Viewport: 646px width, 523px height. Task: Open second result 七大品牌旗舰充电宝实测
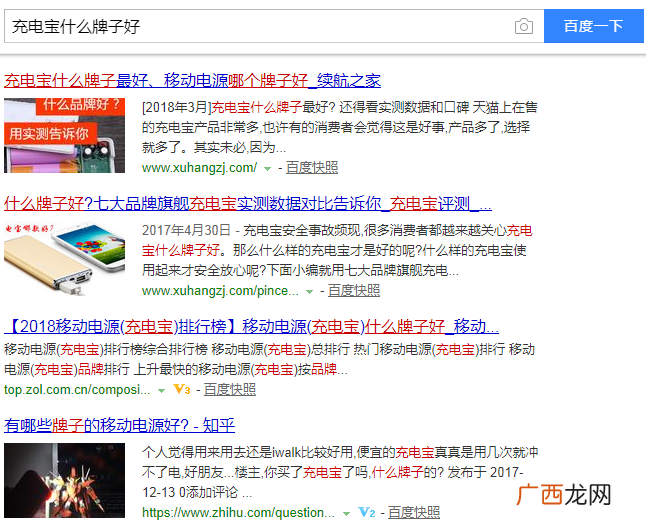[248, 204]
